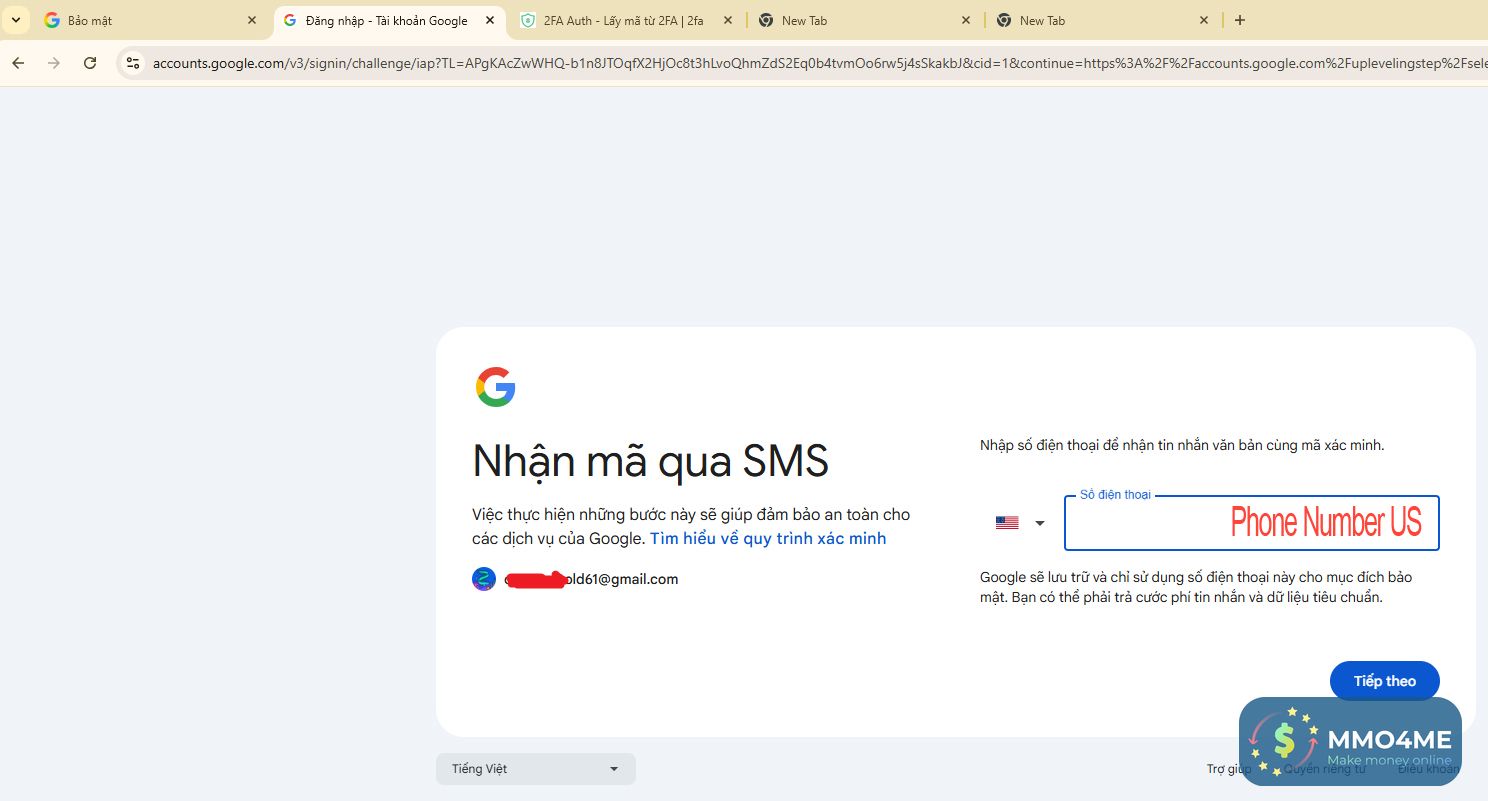Switch to the Bảo mật tab

[x=150, y=20]
